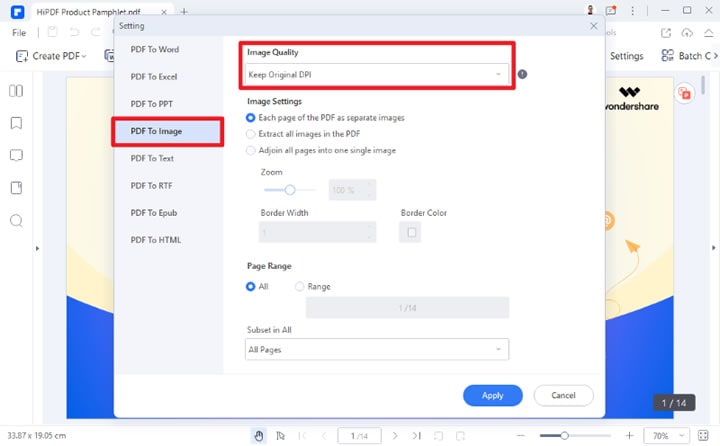The width and height of the screenshot is (720, 446).
Task: Click the Border Color swatch
Action: click(x=410, y=232)
